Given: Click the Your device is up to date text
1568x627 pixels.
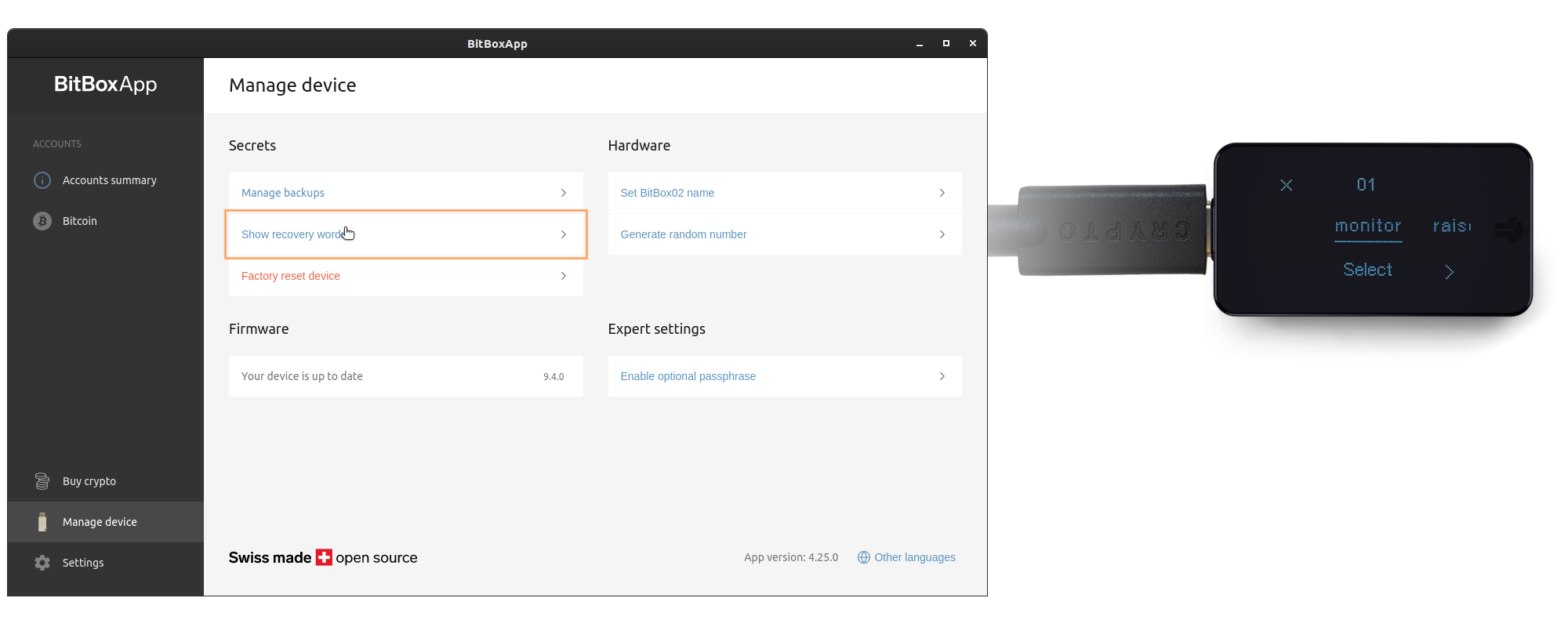Looking at the screenshot, I should tap(302, 376).
